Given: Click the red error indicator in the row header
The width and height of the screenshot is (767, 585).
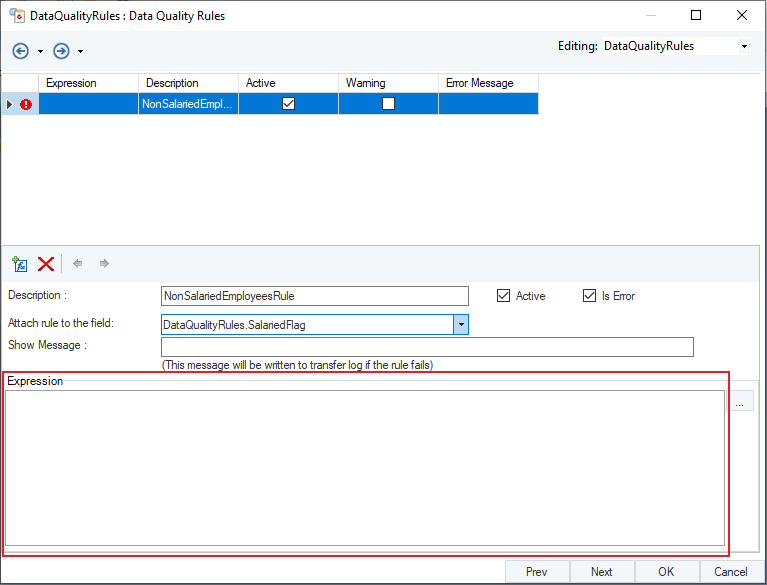Looking at the screenshot, I should tap(26, 104).
